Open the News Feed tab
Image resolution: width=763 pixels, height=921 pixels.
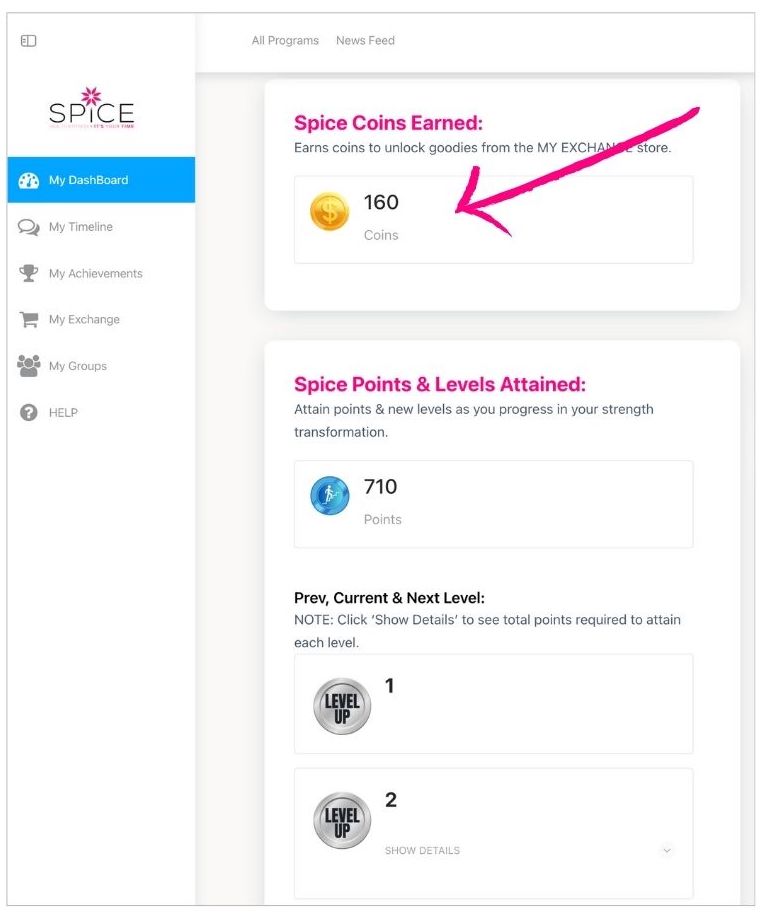click(365, 41)
